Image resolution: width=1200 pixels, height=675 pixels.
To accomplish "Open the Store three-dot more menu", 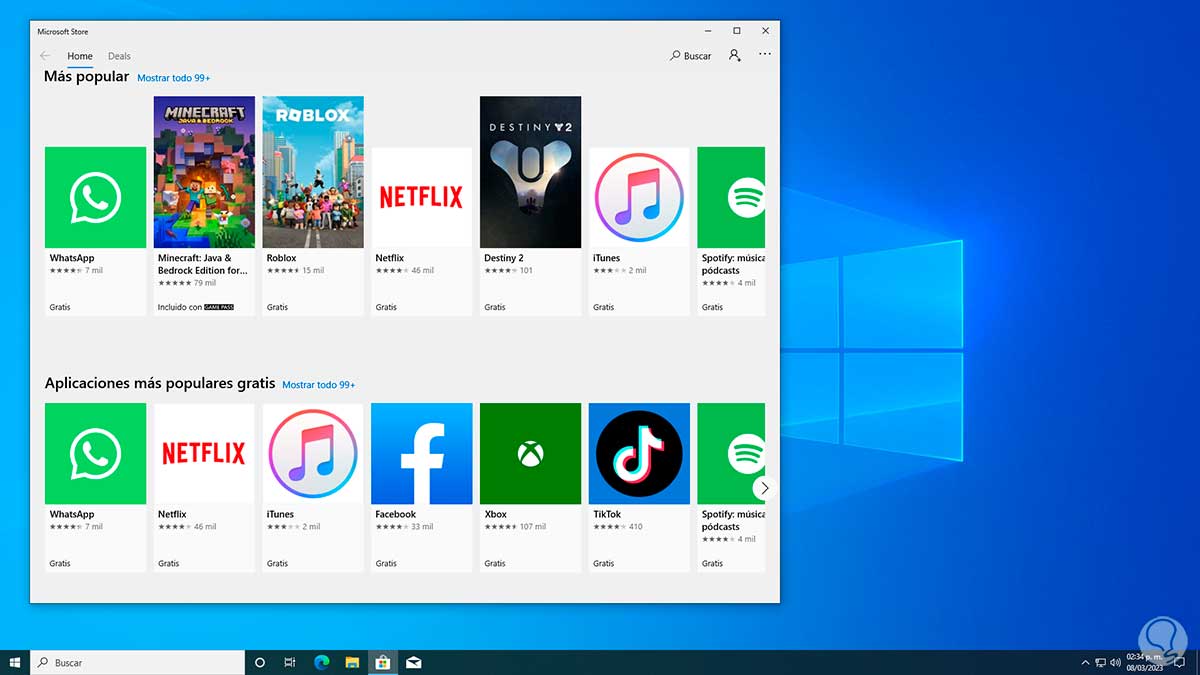I will click(x=765, y=56).
